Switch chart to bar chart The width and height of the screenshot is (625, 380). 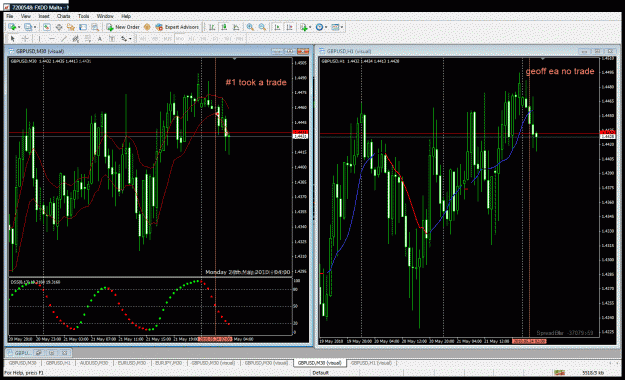212,27
